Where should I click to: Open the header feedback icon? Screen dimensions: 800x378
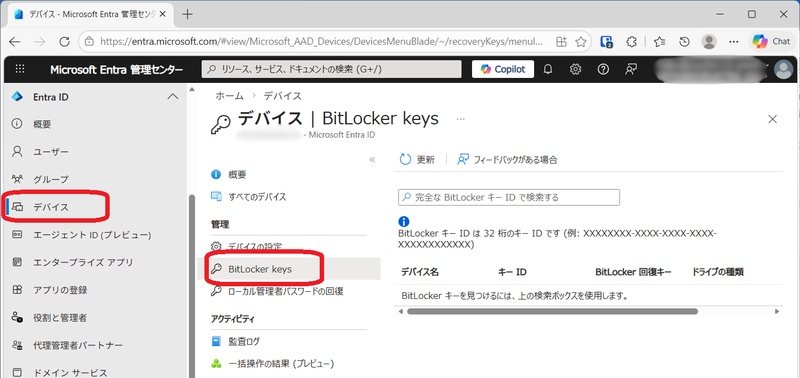pyautogui.click(x=631, y=69)
